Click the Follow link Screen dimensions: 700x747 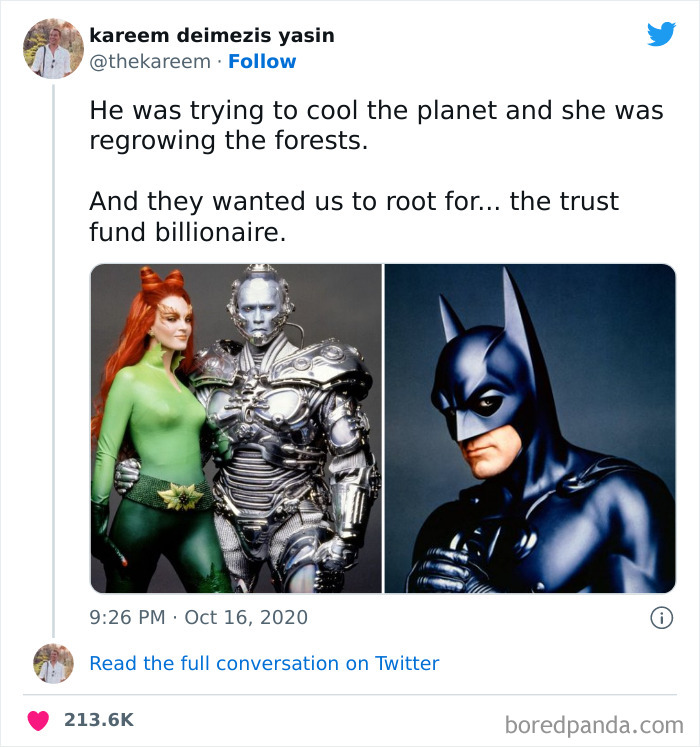pyautogui.click(x=262, y=61)
